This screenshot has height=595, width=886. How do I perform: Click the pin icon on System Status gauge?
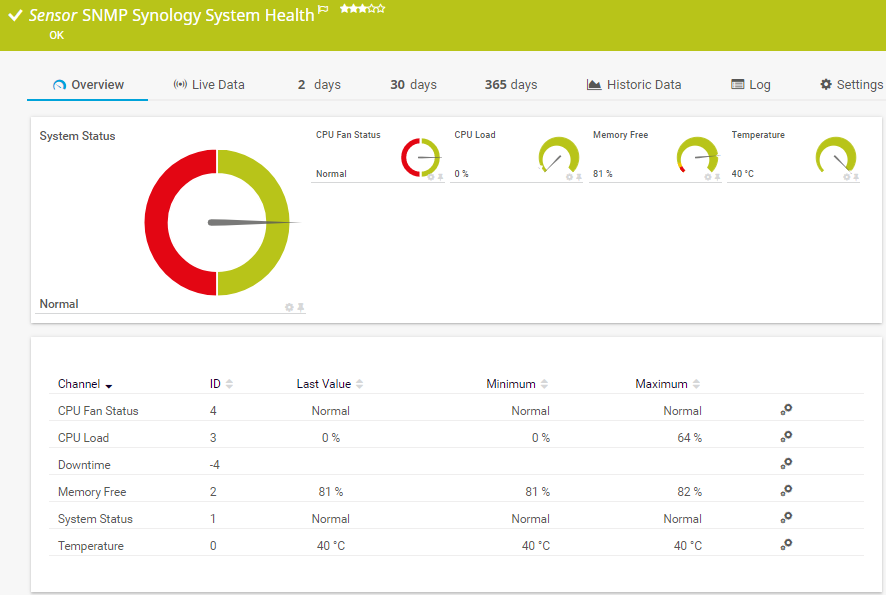pyautogui.click(x=301, y=307)
